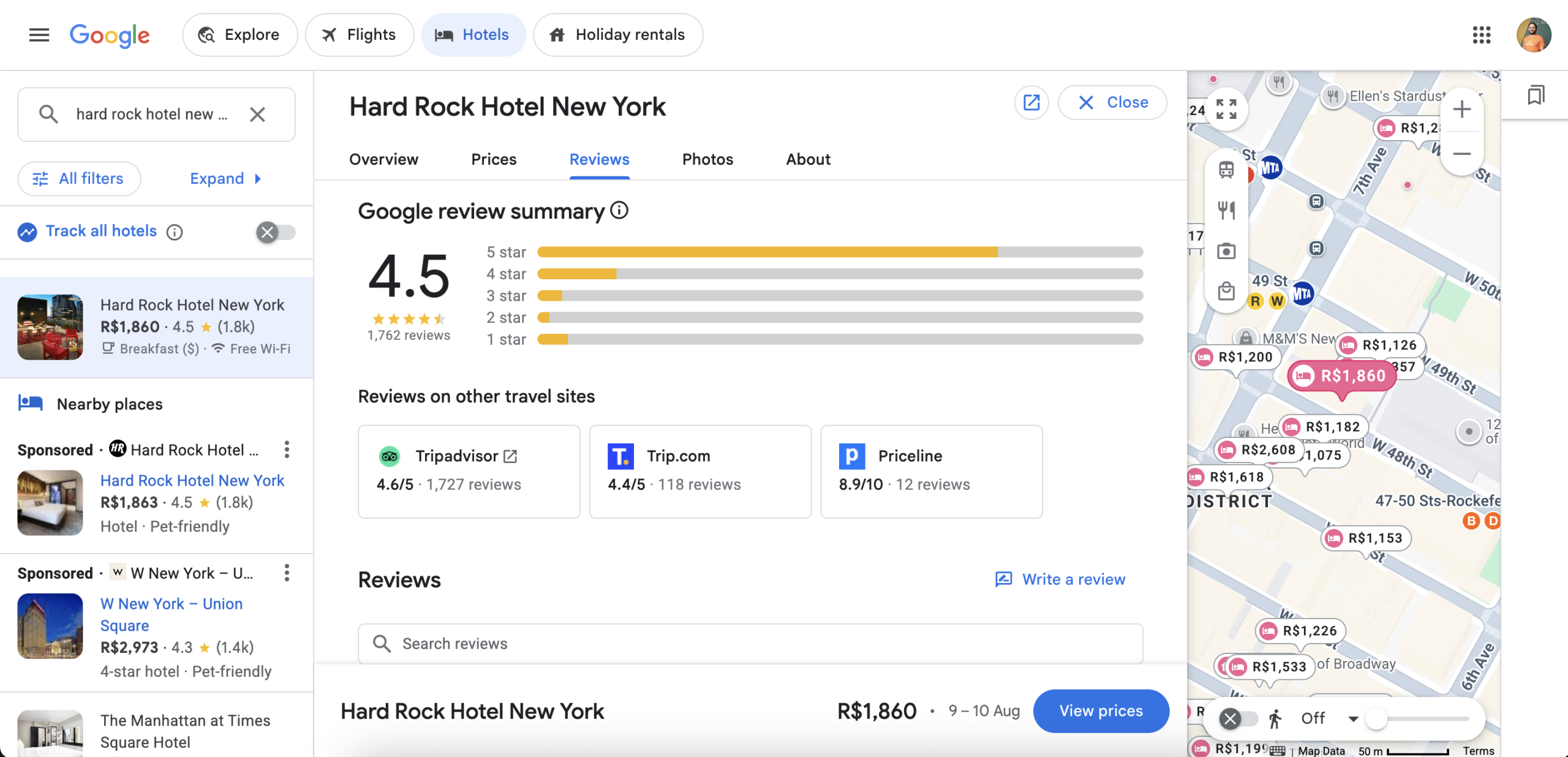Open sponsored Hard Rock Hotel New York link
The width and height of the screenshot is (1568, 757).
click(x=192, y=481)
